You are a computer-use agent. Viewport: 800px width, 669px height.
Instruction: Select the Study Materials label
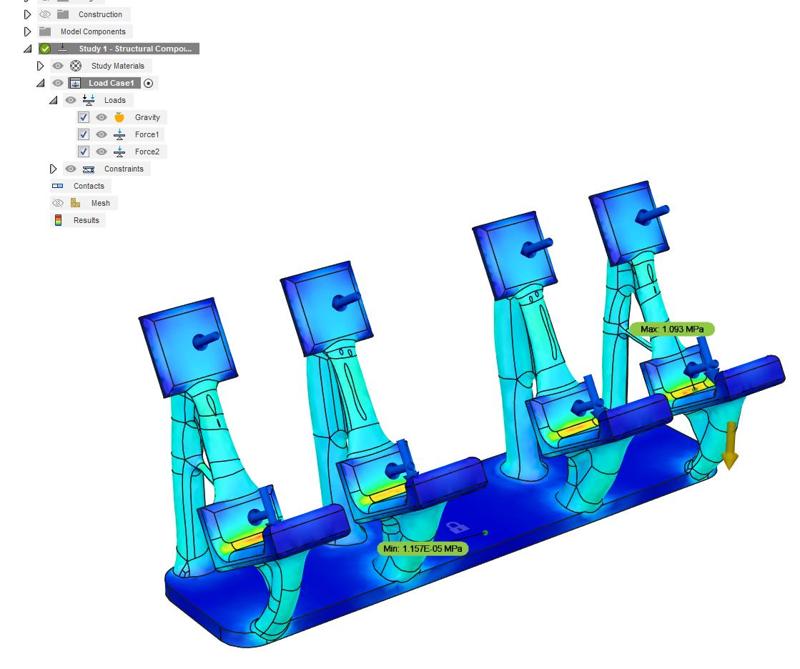pos(117,66)
